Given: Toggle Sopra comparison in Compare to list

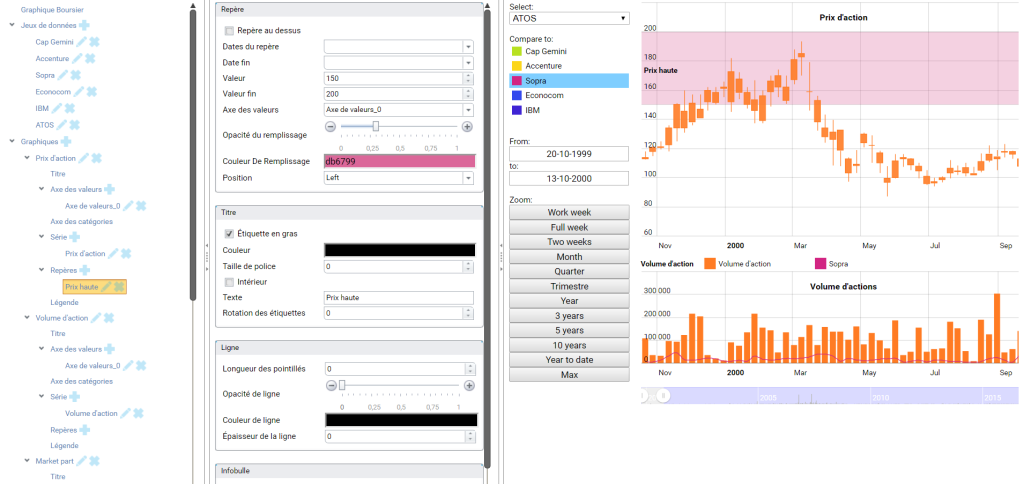Looking at the screenshot, I should pos(569,81).
